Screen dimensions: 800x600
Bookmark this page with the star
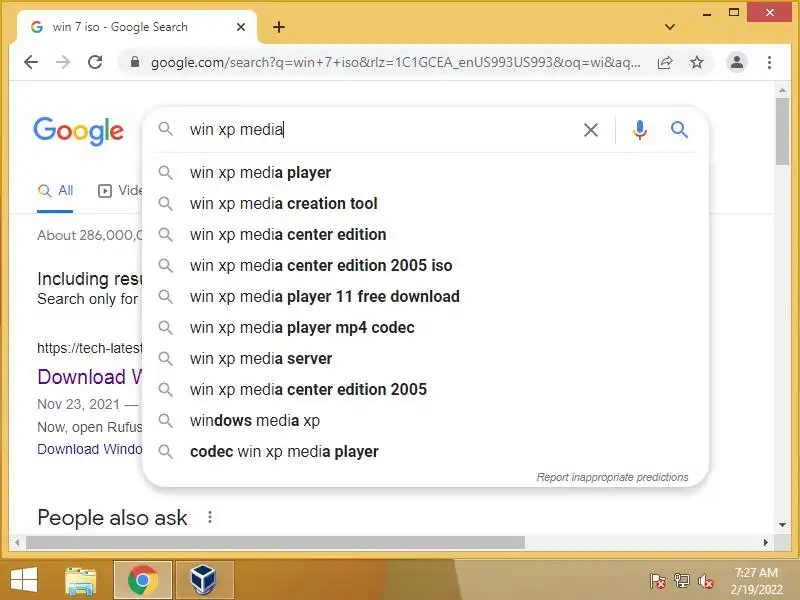[x=696, y=62]
